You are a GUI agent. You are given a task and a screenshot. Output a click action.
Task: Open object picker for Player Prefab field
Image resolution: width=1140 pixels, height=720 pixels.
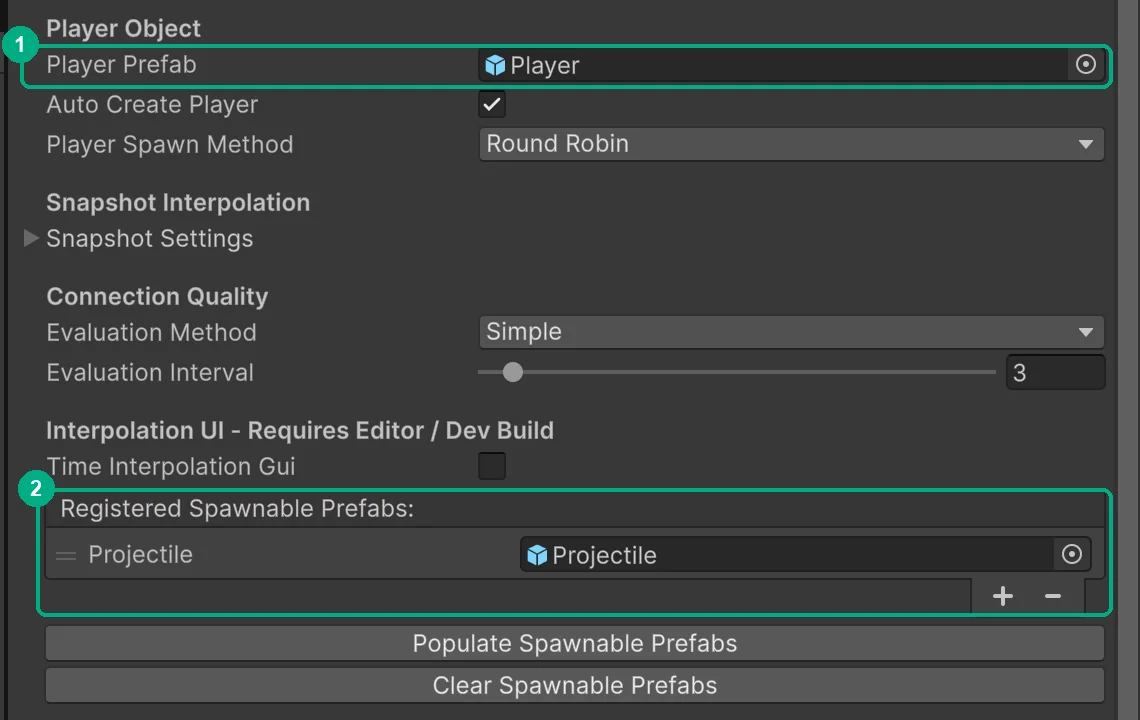pos(1085,65)
